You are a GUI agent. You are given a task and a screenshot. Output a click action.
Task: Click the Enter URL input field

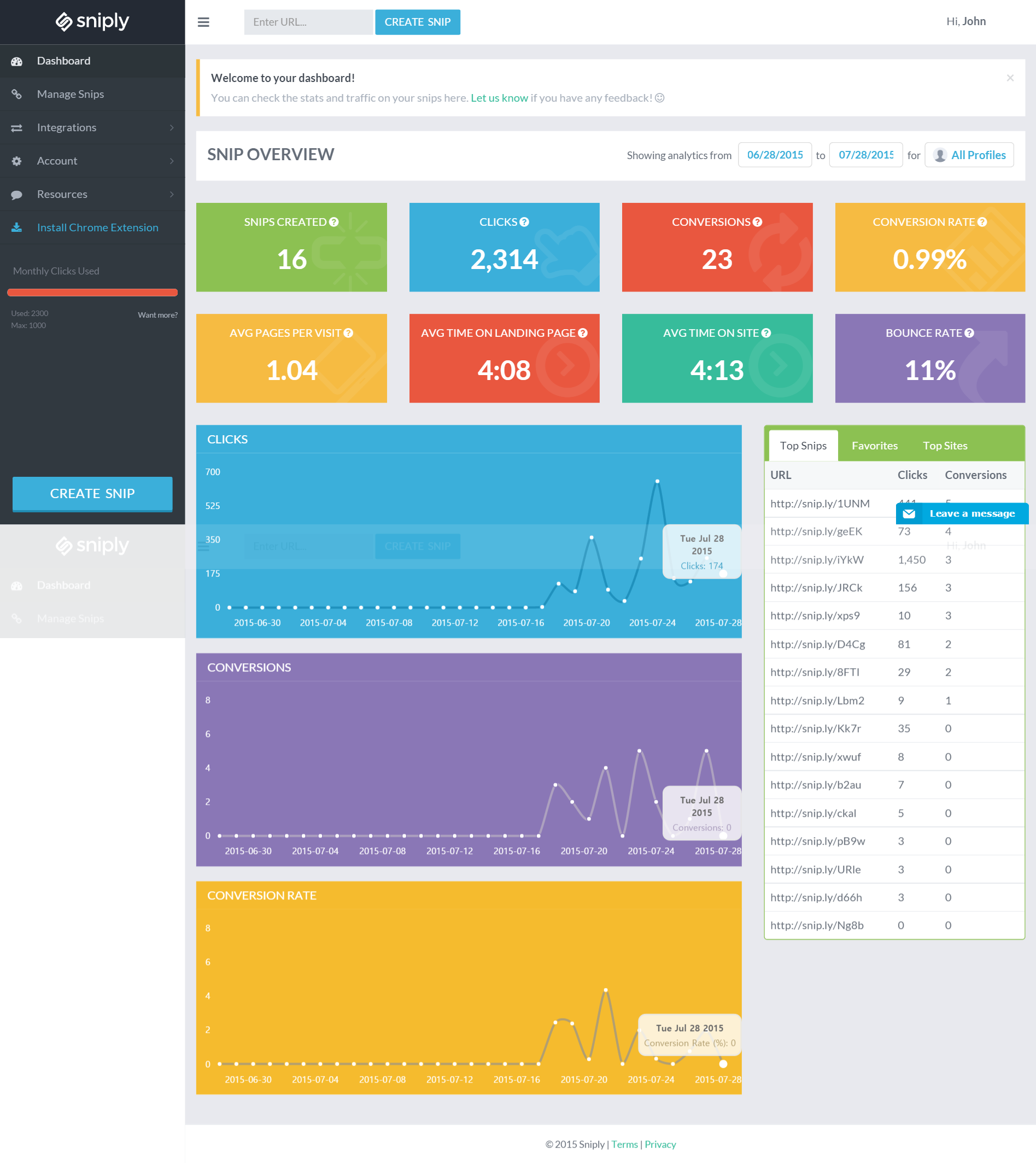click(x=308, y=22)
